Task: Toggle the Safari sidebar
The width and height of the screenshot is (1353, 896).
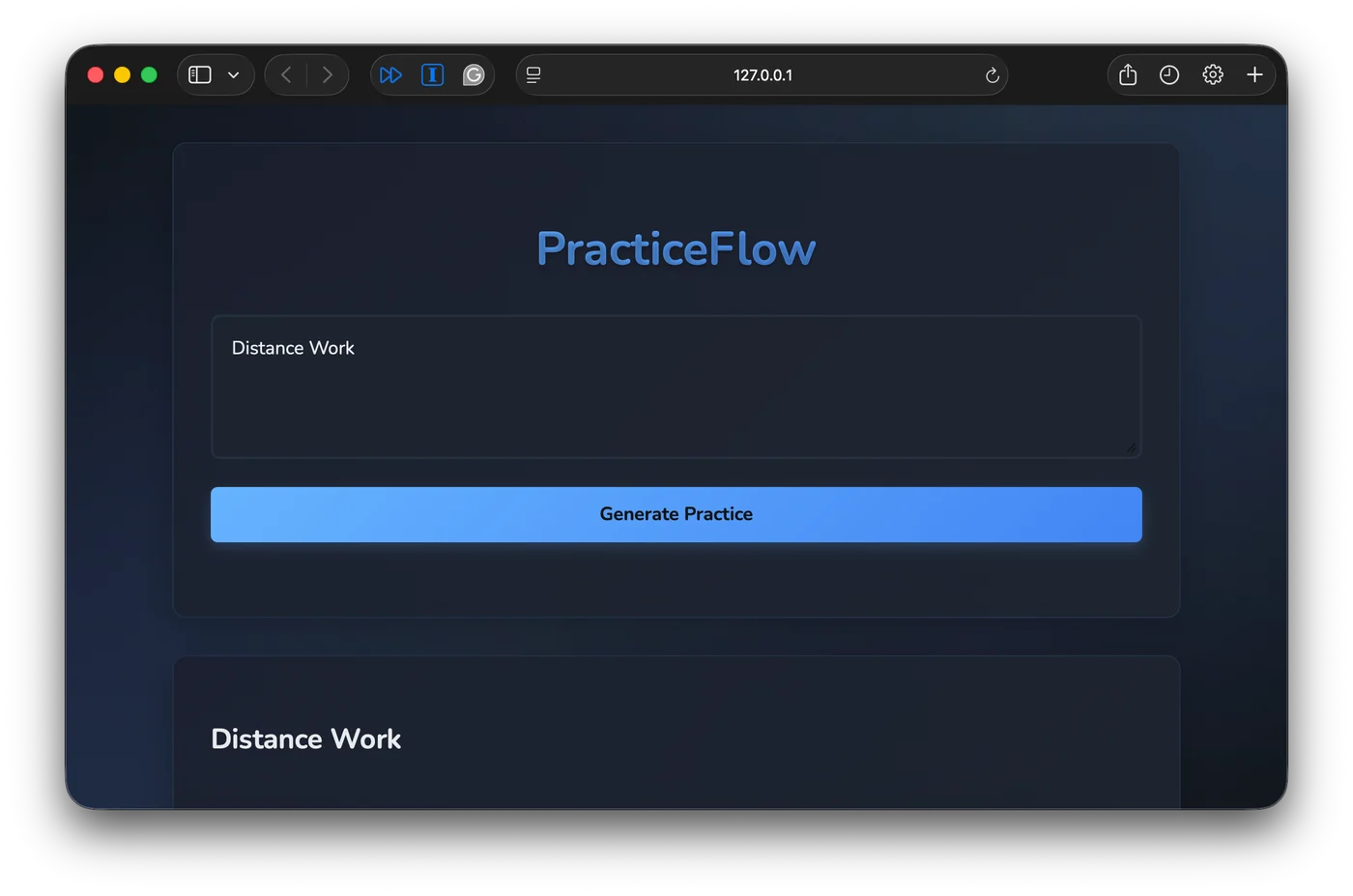Action: (x=200, y=75)
